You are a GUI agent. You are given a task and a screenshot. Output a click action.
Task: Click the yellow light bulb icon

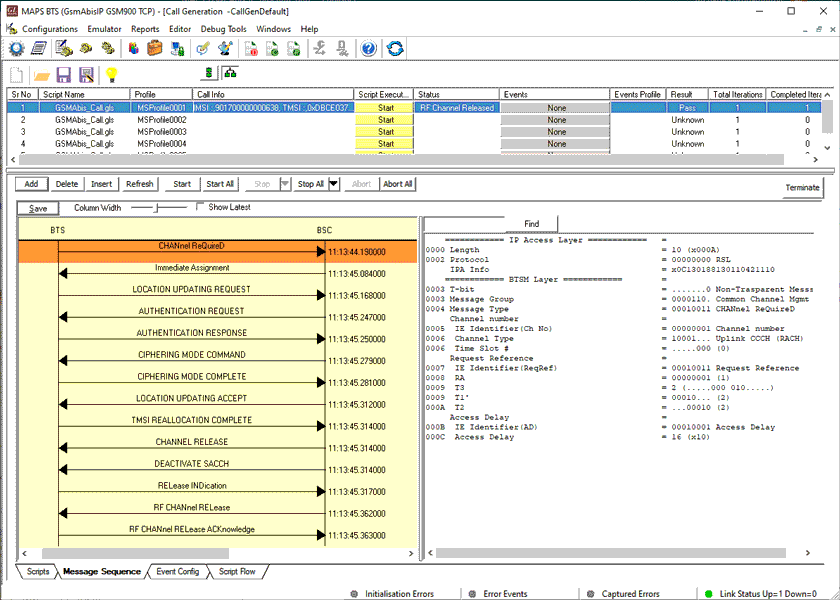click(111, 74)
